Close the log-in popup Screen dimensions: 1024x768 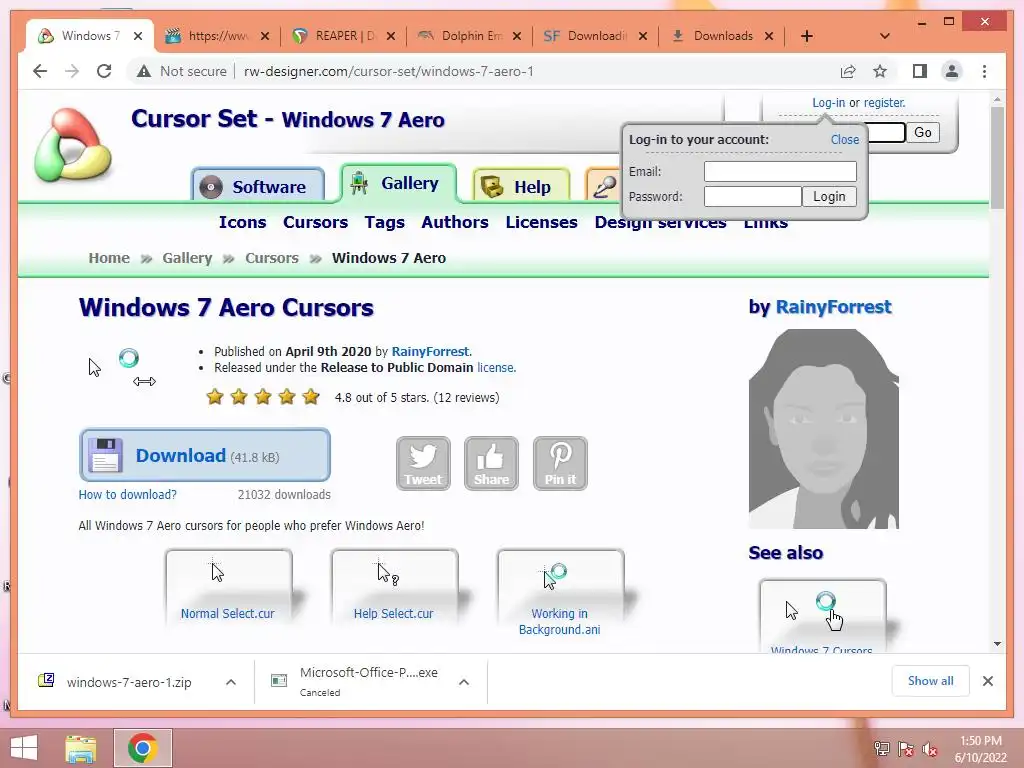[844, 139]
